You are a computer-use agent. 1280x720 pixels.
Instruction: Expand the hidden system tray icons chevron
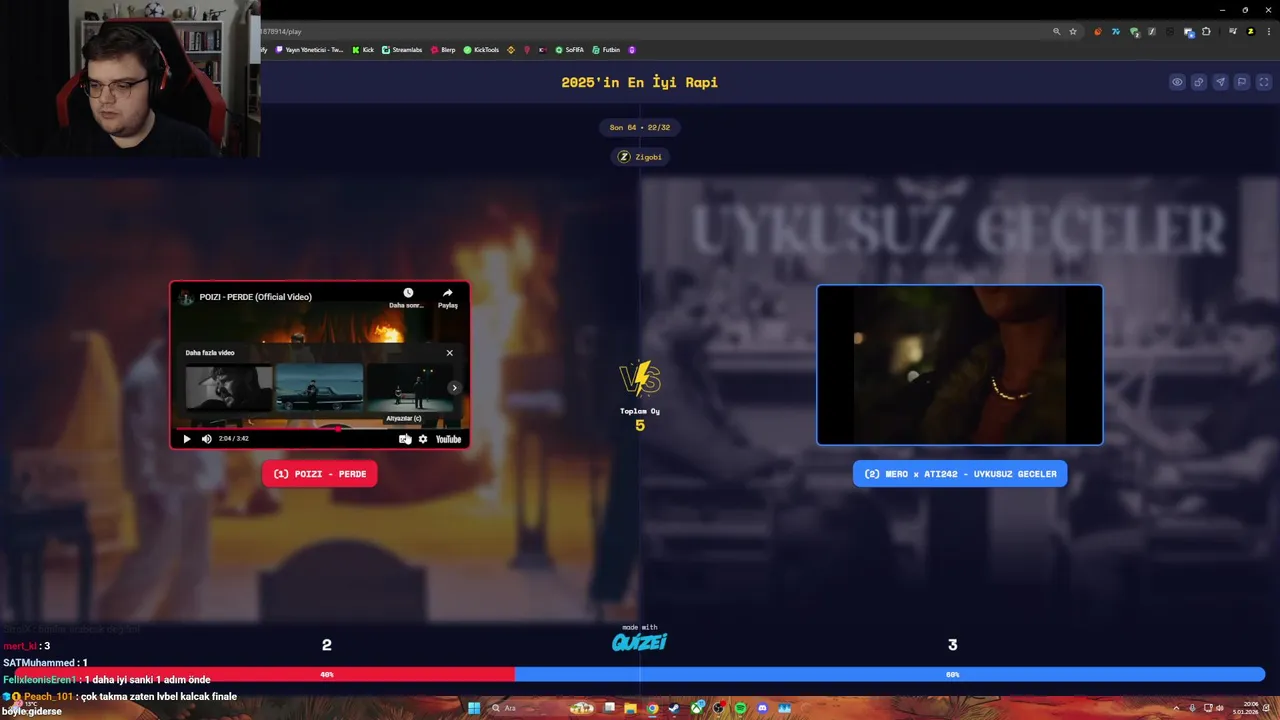pos(1176,708)
